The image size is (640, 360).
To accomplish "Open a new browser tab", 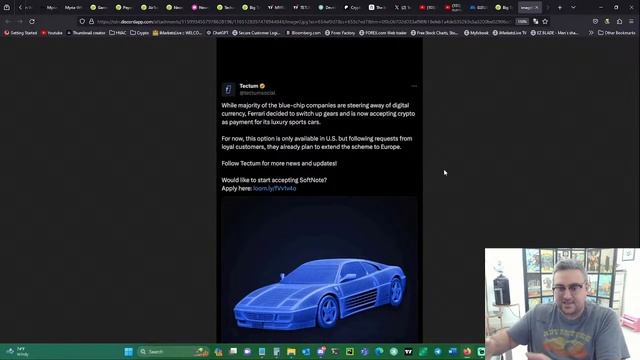I will tap(560, 7).
